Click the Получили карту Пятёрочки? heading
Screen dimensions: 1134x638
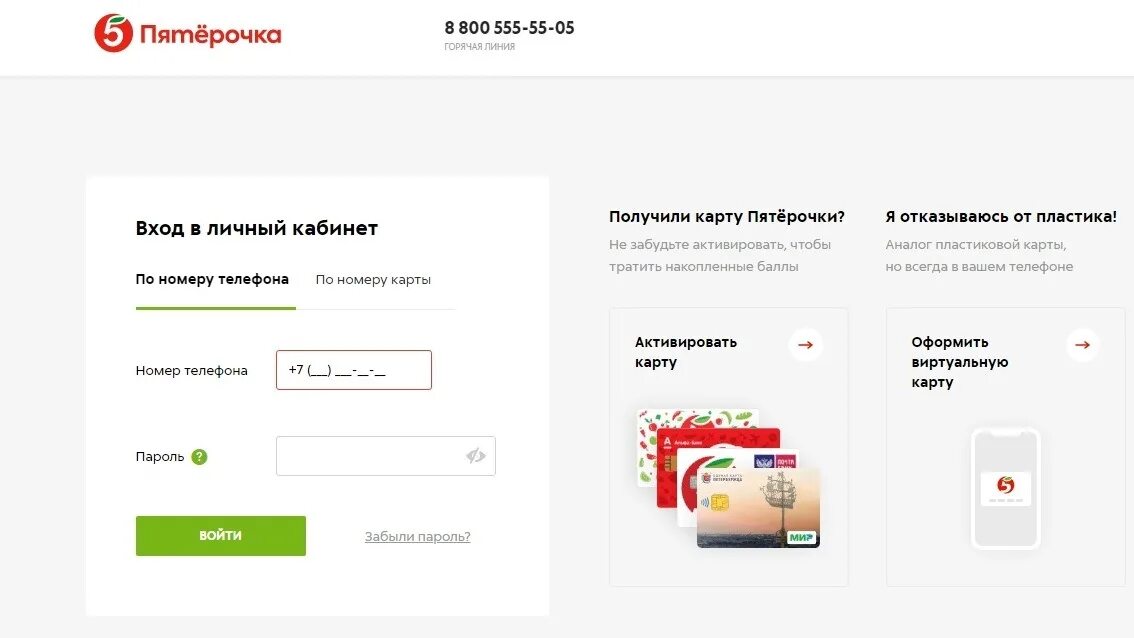727,216
